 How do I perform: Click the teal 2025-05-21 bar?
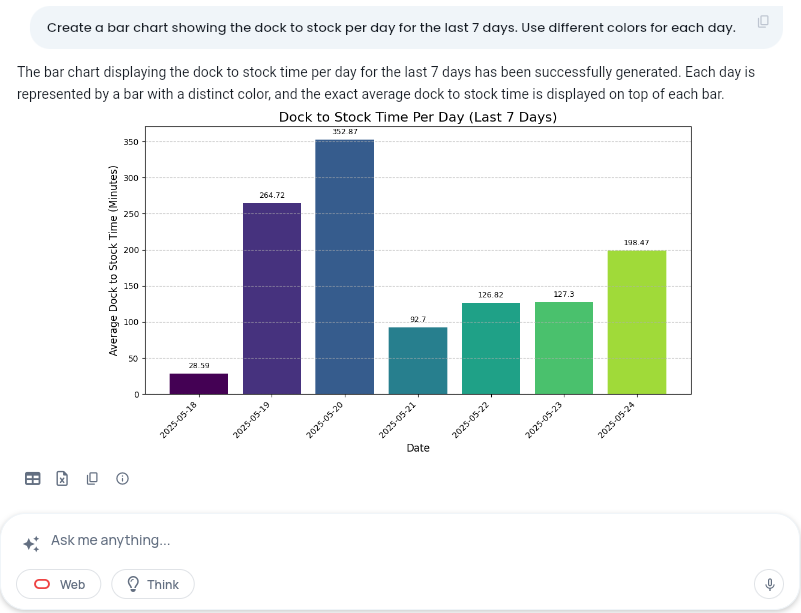click(418, 361)
